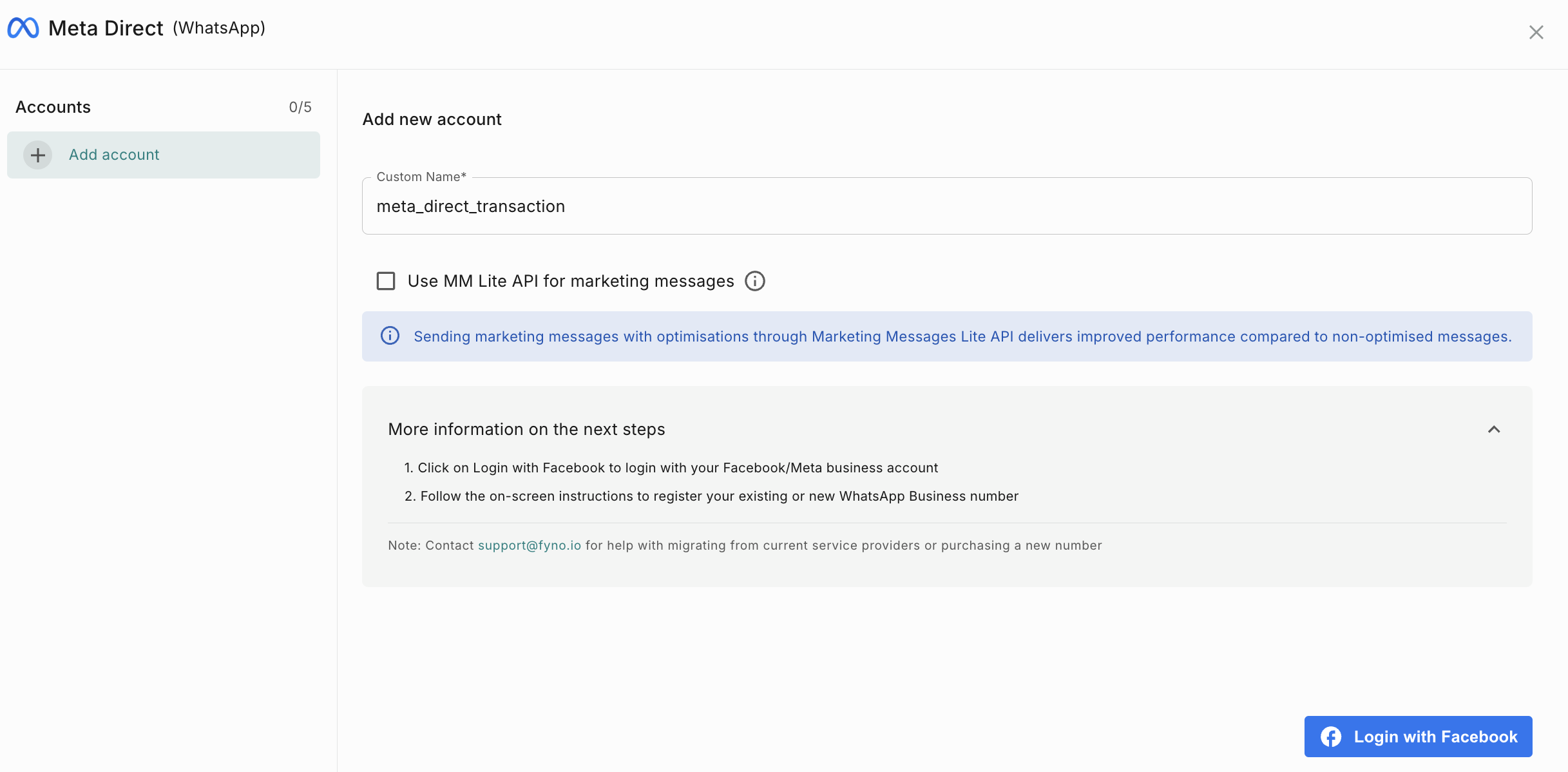Click info icon next to MM Lite label
Viewport: 1568px width, 772px height.
click(754, 282)
